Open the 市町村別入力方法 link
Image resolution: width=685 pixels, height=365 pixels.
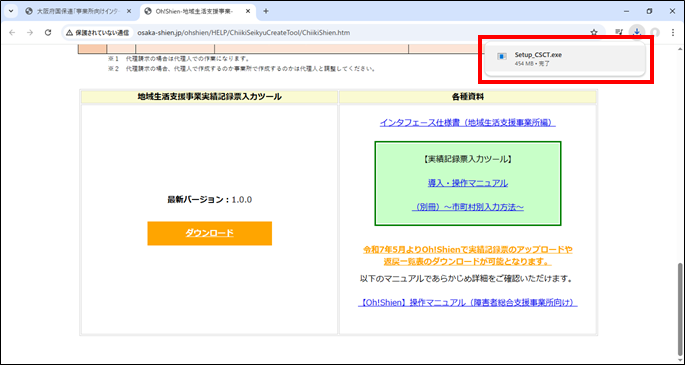(x=467, y=207)
